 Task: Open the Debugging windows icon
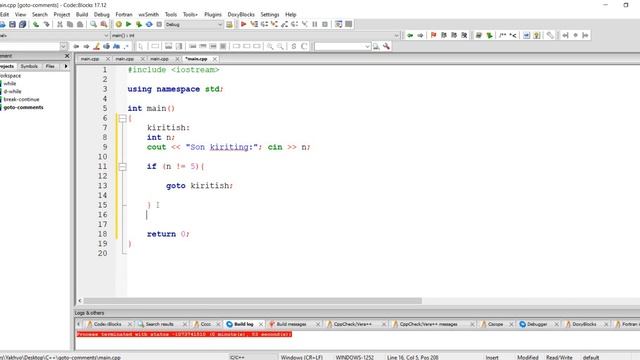(338, 24)
